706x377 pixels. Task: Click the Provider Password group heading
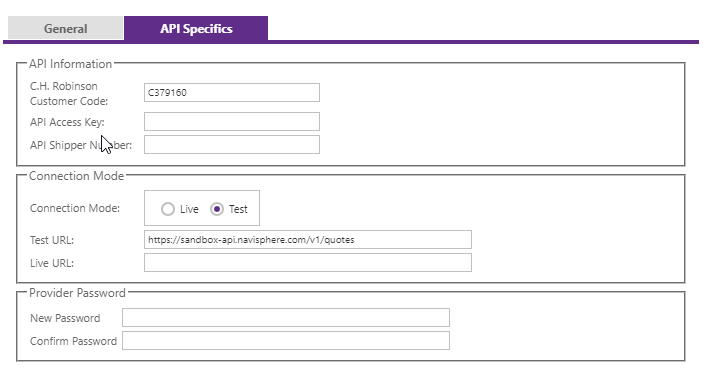click(77, 293)
